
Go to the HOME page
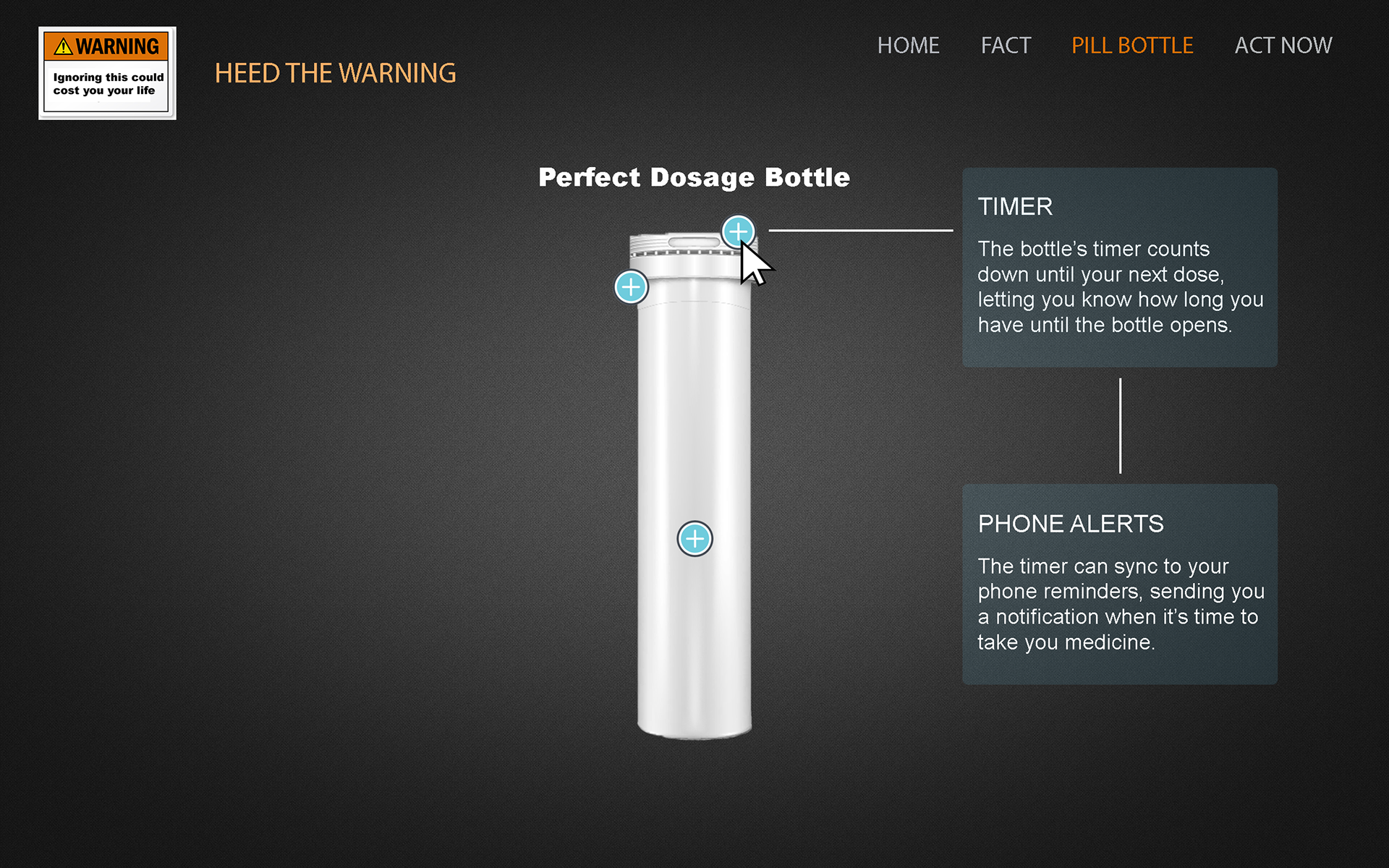908,46
